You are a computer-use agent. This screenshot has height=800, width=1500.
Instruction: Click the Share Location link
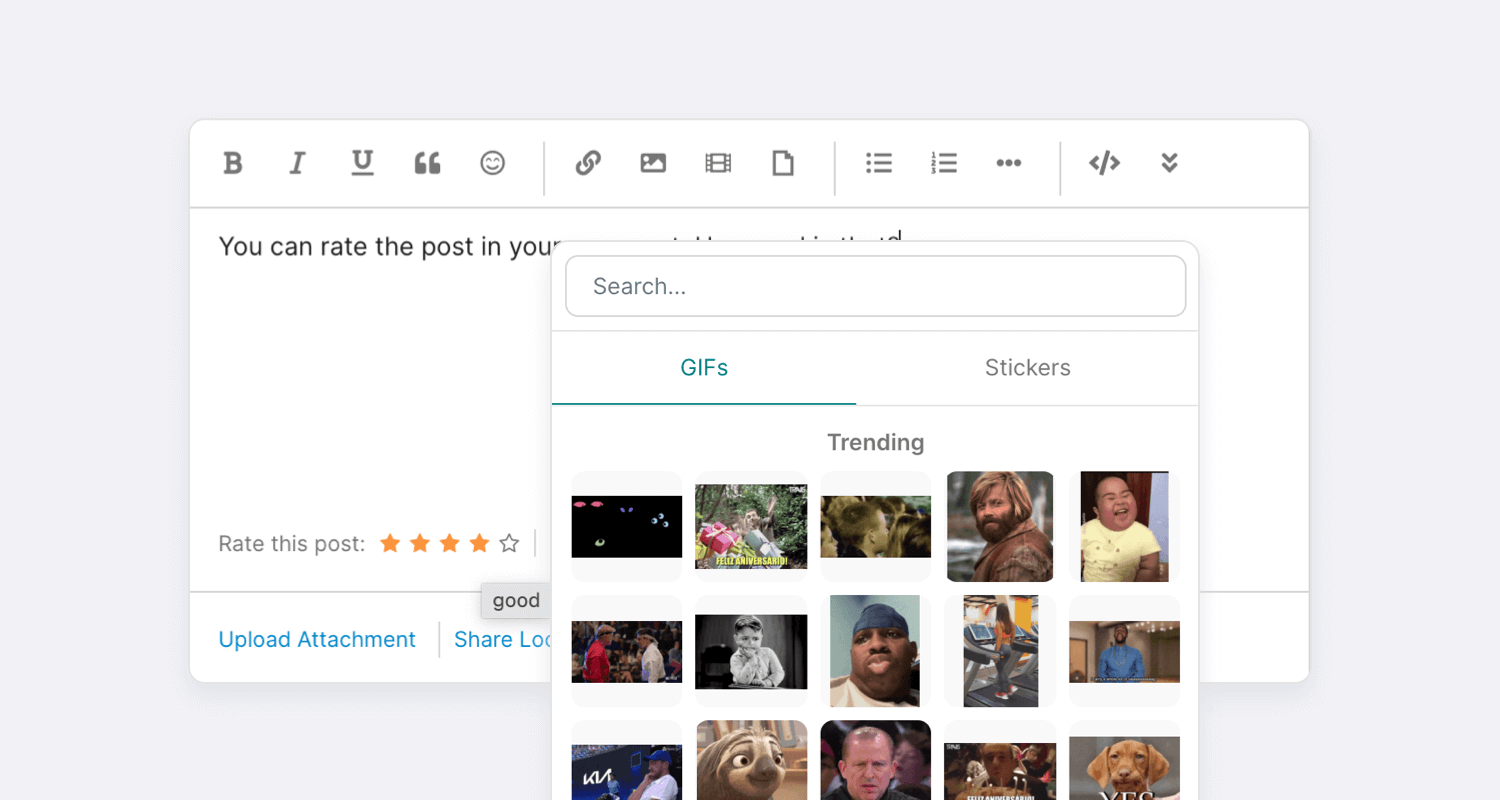[503, 640]
